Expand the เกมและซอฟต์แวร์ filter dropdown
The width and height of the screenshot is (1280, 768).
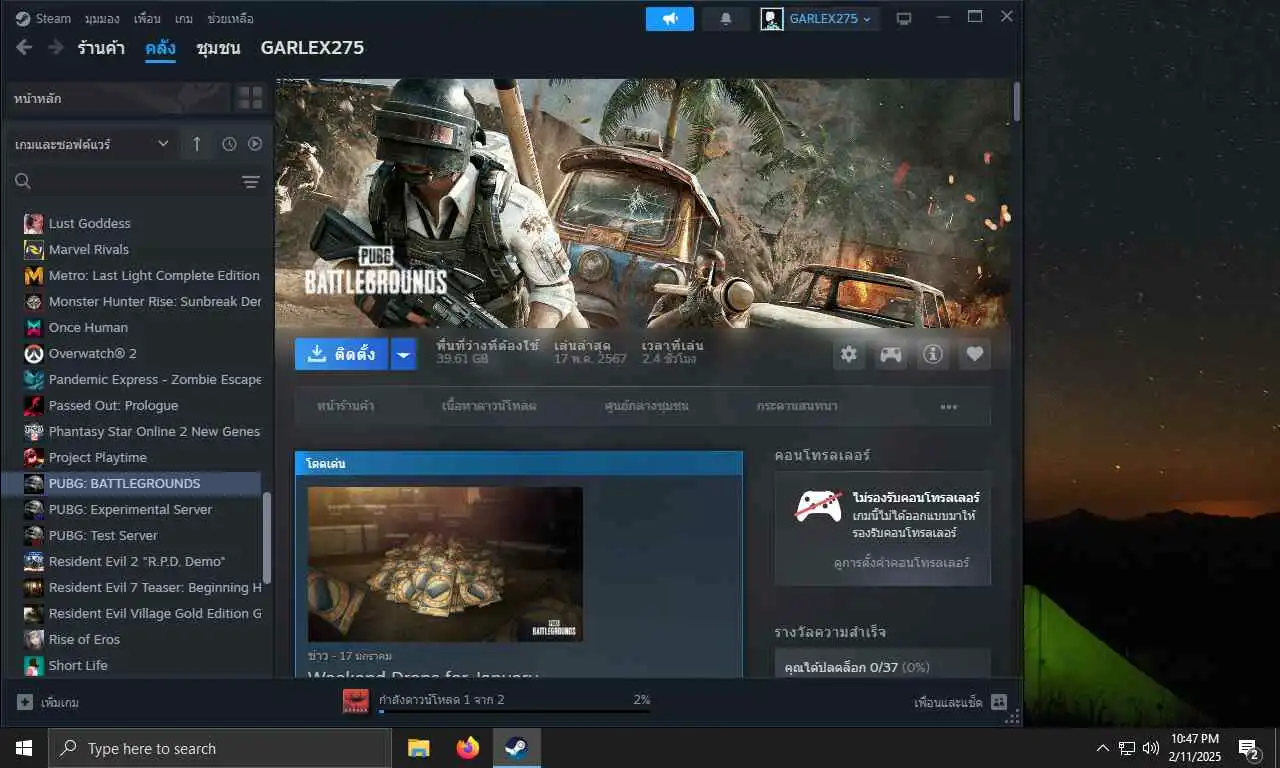pos(91,144)
